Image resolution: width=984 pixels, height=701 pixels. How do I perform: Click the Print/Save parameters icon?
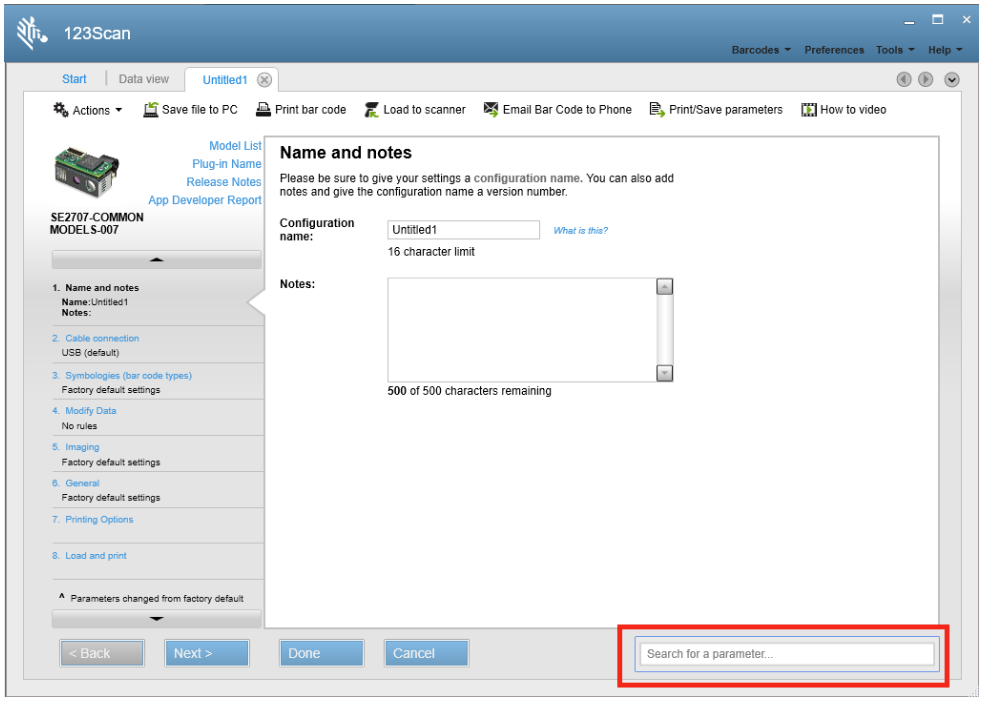point(656,110)
